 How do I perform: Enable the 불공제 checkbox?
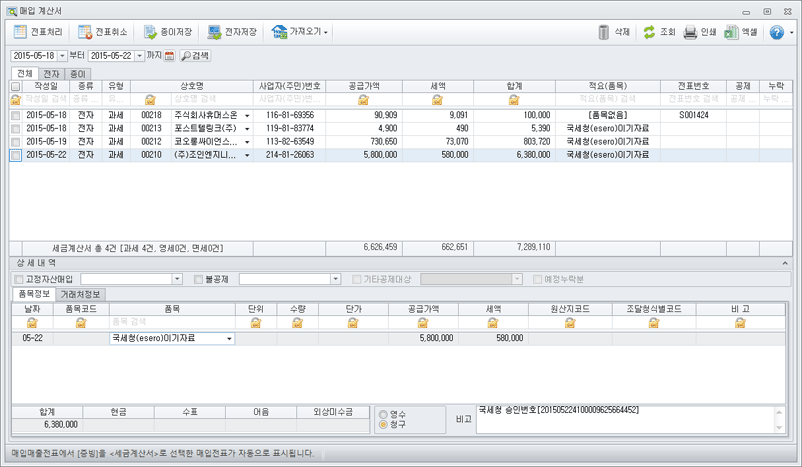(197, 279)
